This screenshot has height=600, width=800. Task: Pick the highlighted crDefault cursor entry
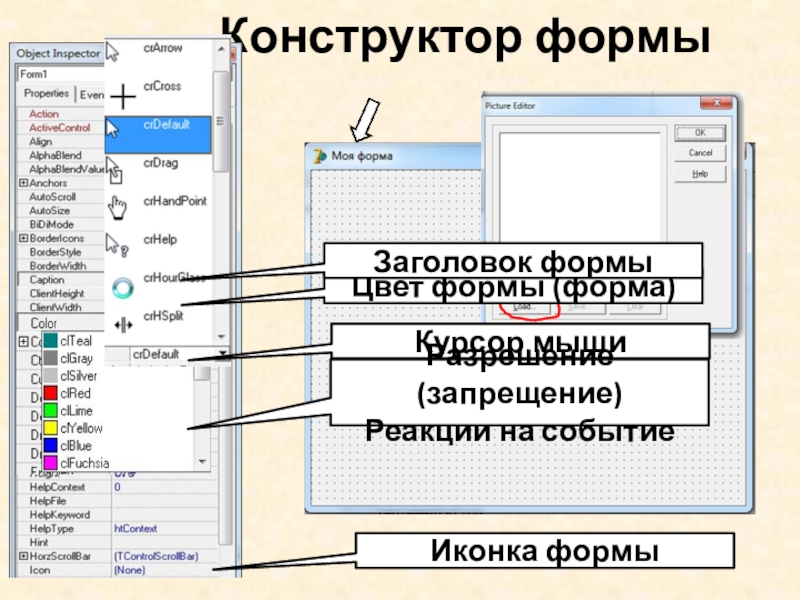click(x=158, y=134)
